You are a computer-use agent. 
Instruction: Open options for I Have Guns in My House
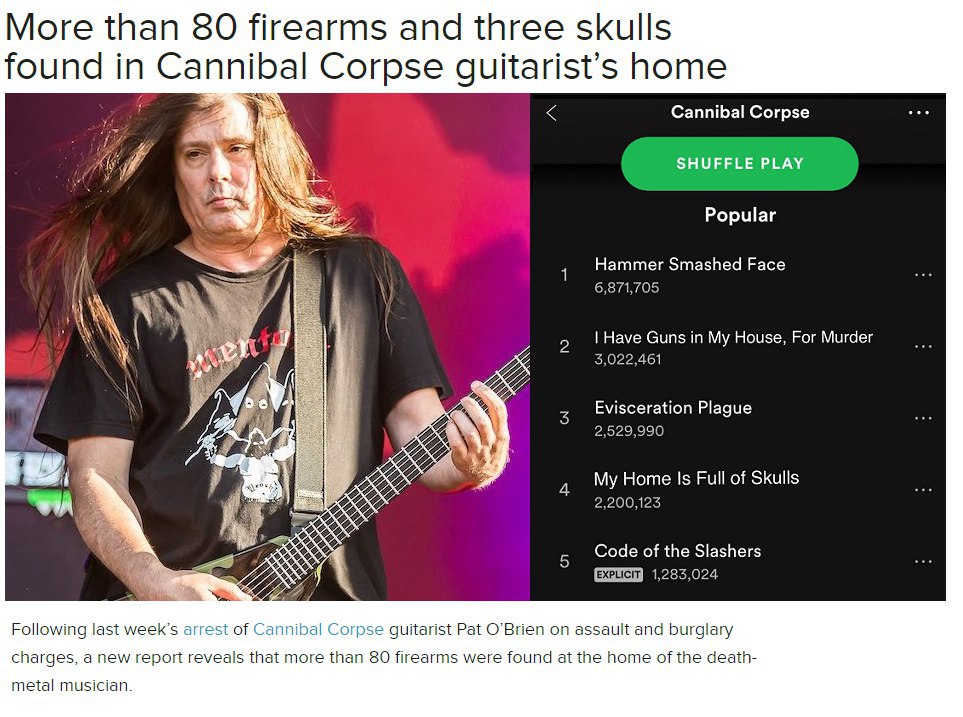923,347
